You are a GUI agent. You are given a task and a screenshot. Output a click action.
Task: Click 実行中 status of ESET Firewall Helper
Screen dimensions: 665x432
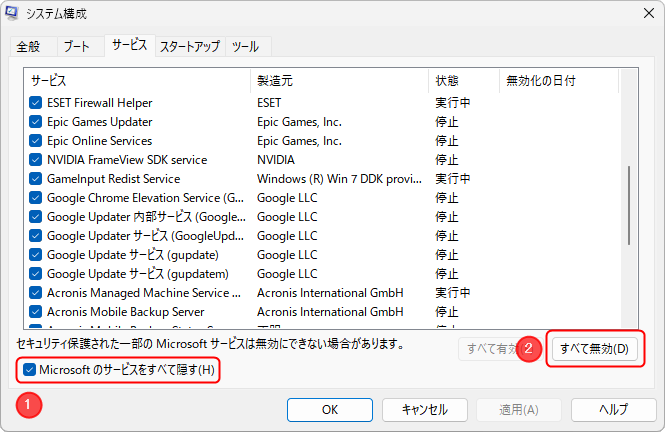453,103
